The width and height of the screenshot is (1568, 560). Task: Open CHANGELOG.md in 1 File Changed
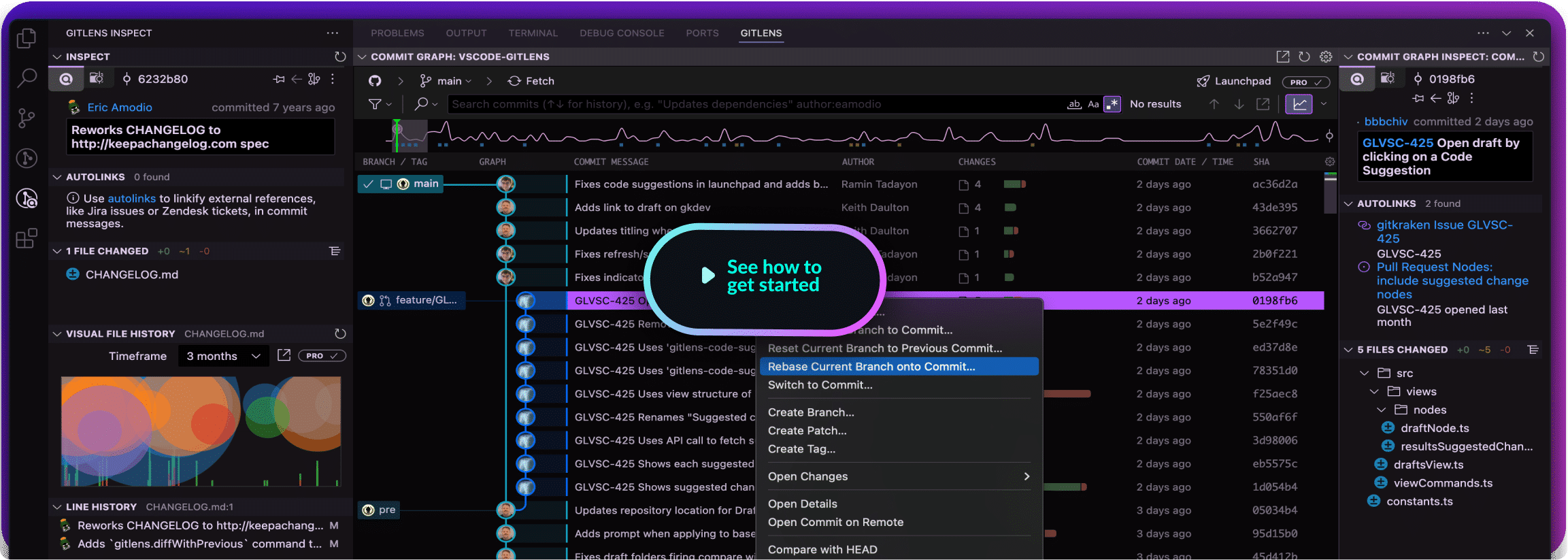(x=131, y=274)
